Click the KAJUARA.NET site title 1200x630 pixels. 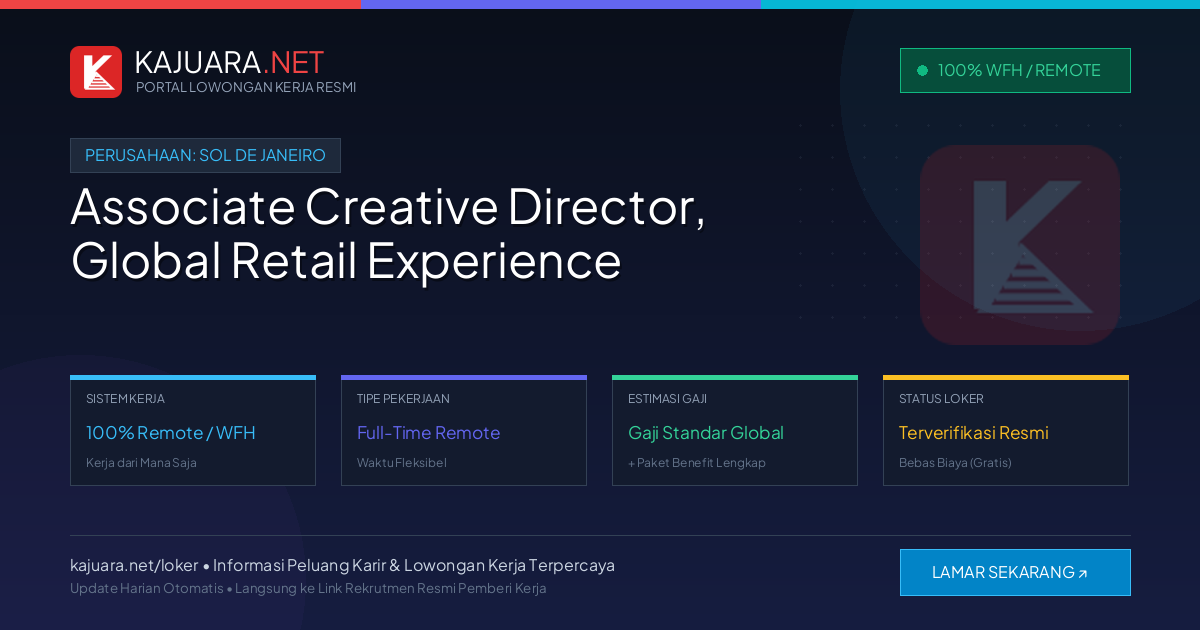pos(229,62)
